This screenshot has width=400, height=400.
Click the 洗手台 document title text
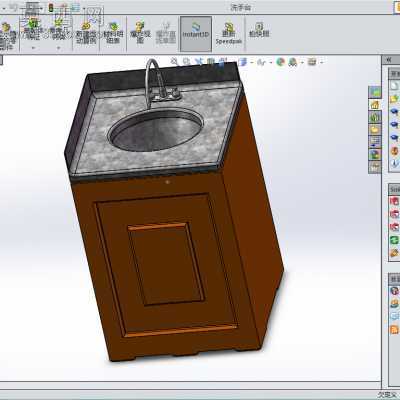click(x=241, y=7)
